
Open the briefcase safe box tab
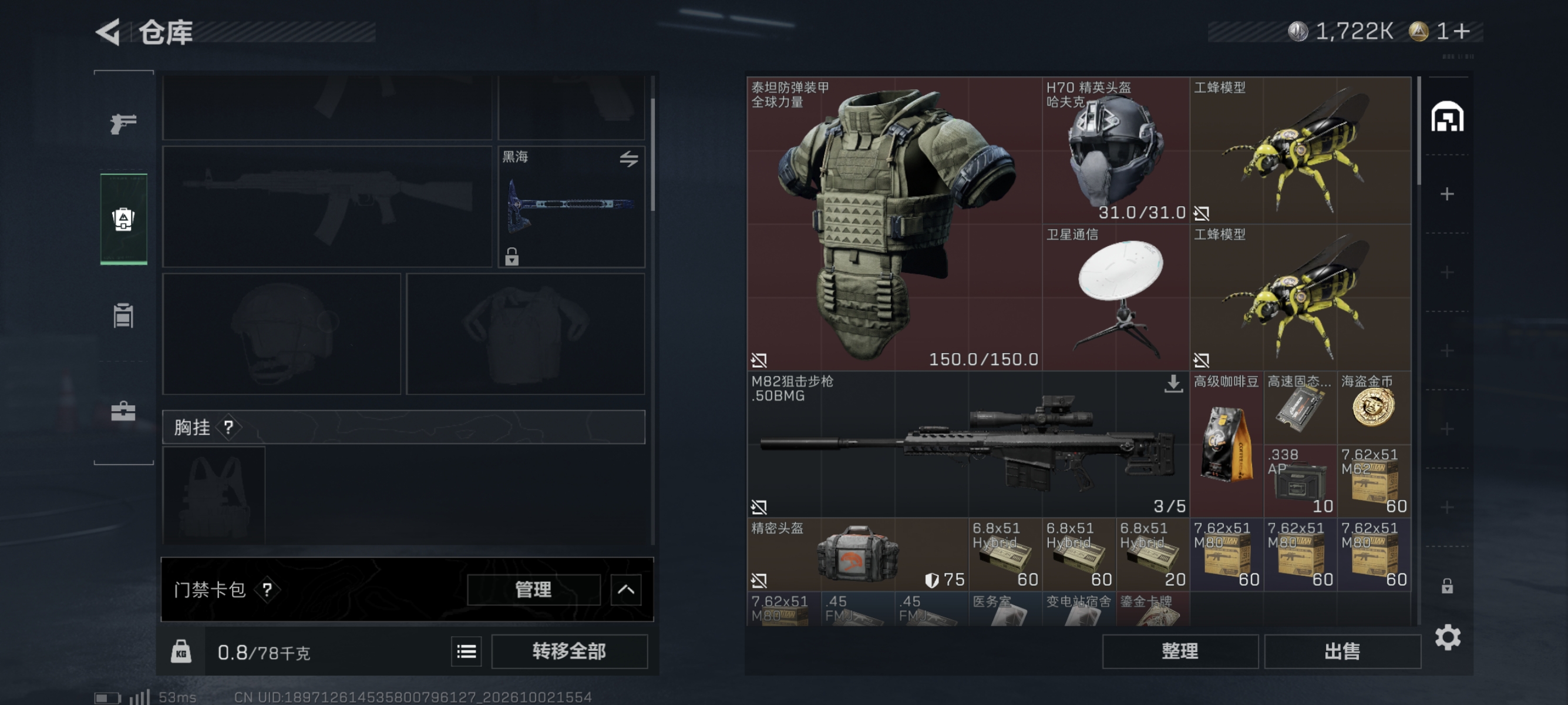123,411
